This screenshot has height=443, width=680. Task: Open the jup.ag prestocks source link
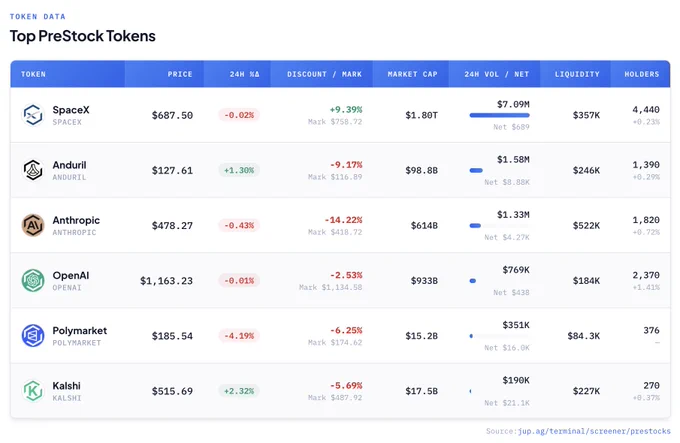tap(594, 431)
